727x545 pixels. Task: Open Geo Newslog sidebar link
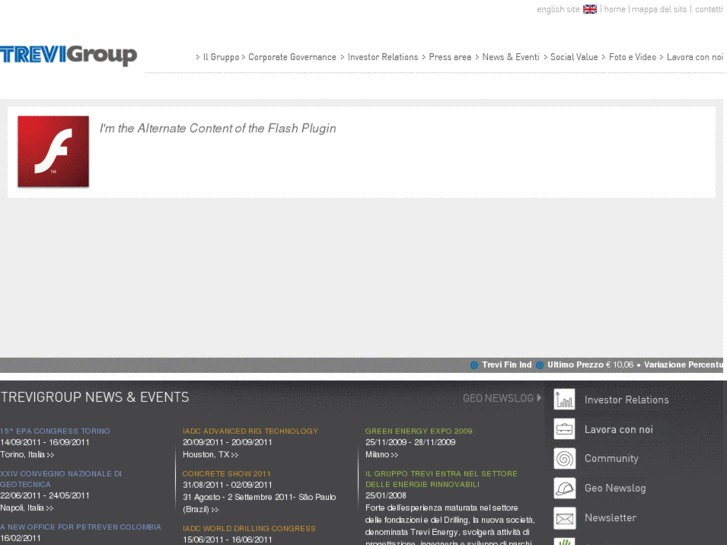point(615,488)
